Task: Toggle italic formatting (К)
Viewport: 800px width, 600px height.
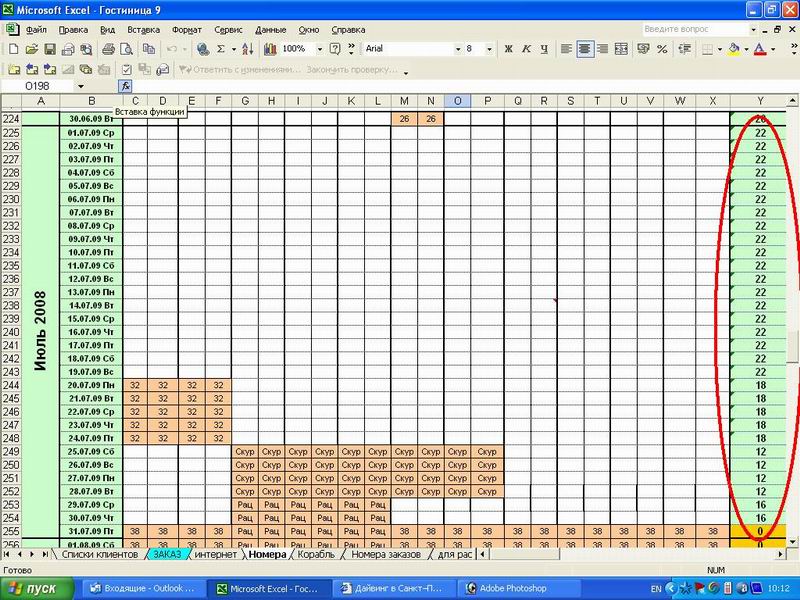Action: (526, 49)
